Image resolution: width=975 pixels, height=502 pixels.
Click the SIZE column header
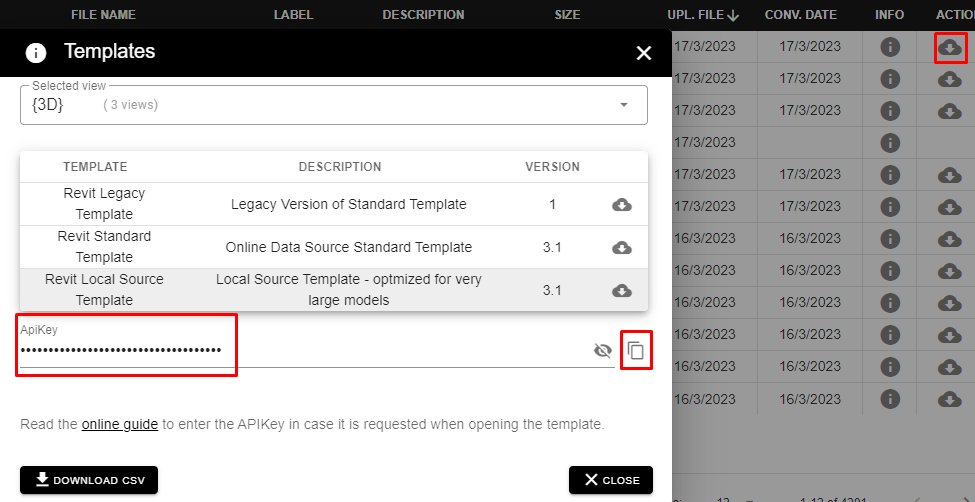click(x=567, y=15)
